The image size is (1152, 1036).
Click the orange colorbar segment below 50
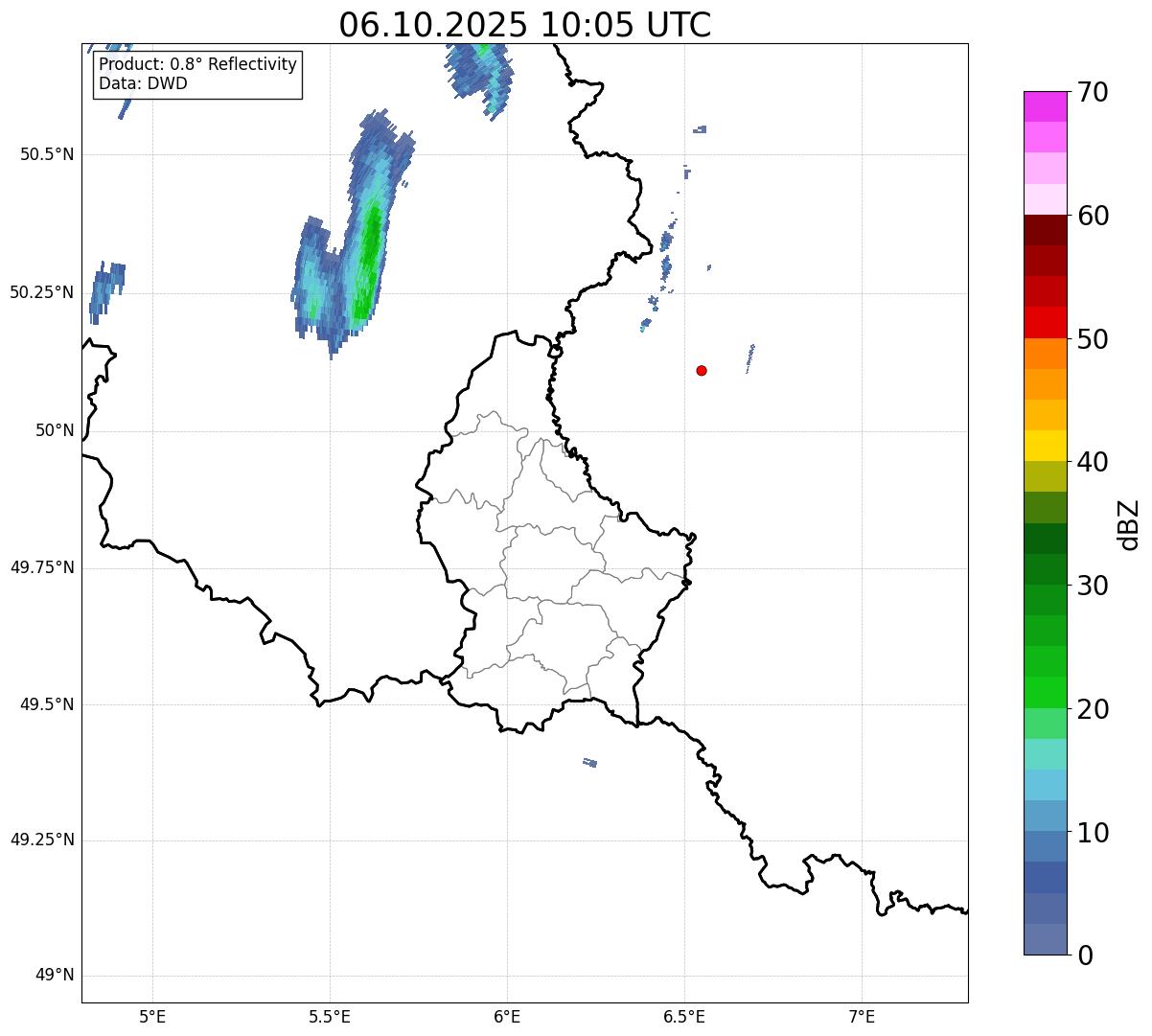1045,354
